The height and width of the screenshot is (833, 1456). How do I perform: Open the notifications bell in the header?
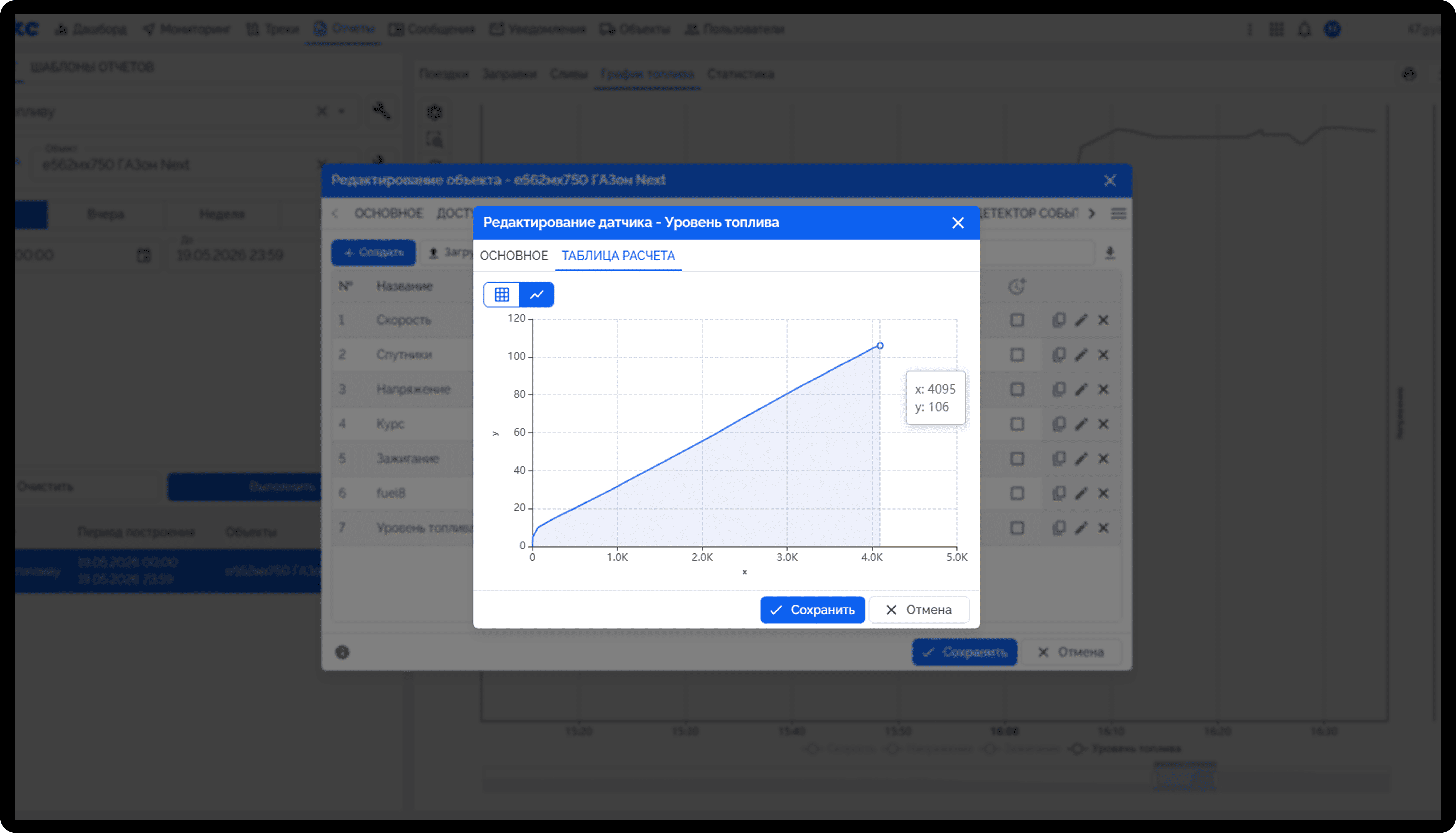1304,29
